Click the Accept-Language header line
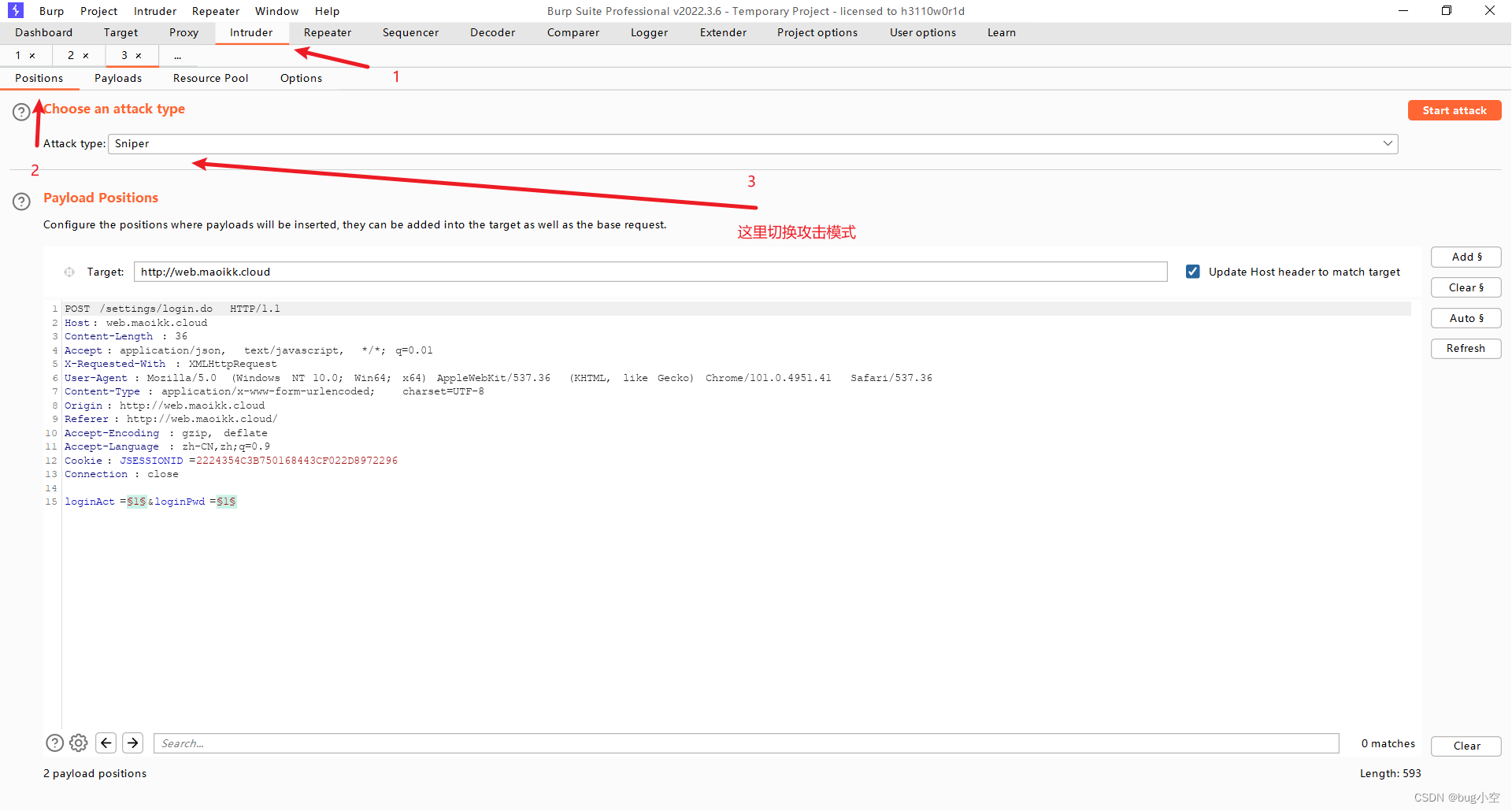This screenshot has width=1512, height=811. (167, 447)
